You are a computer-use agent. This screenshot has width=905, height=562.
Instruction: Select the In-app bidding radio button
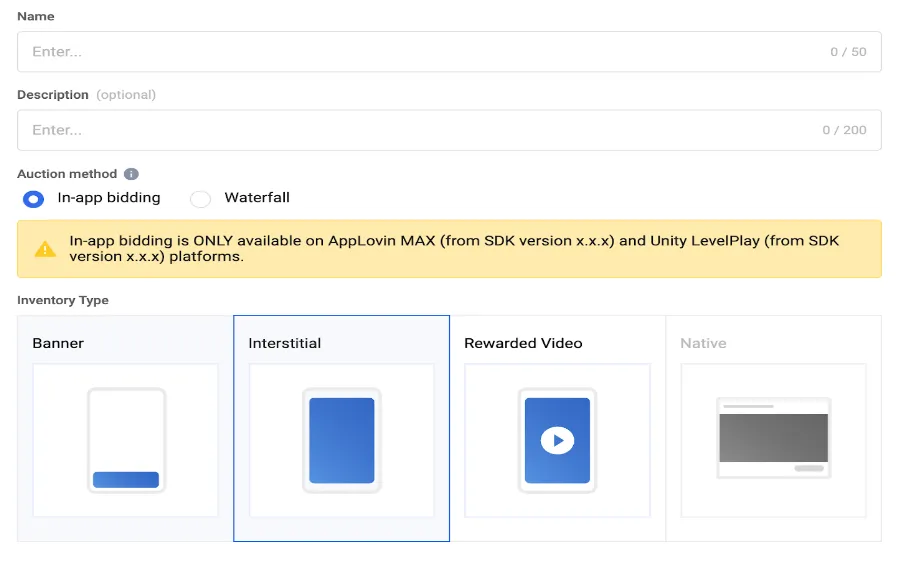coord(33,199)
